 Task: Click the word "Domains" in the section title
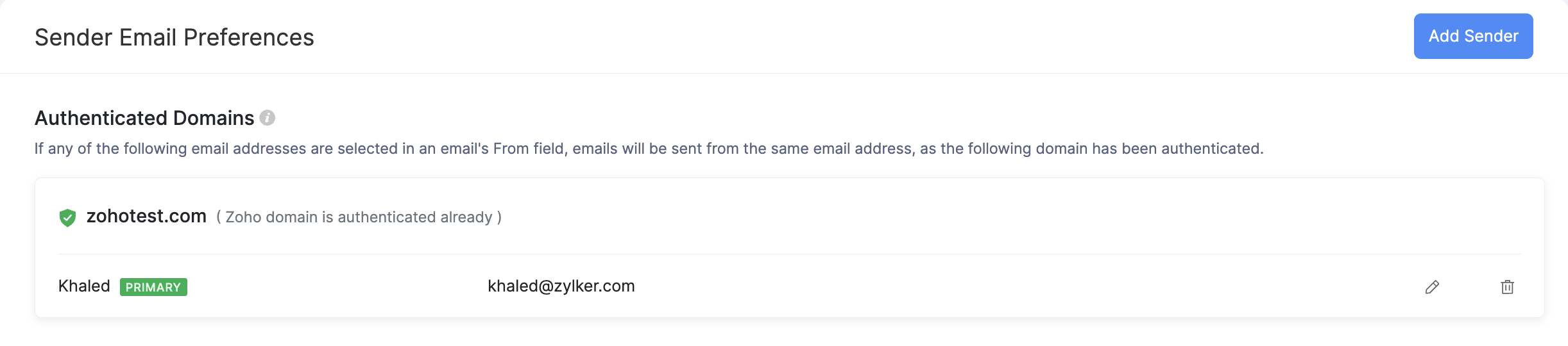(214, 118)
